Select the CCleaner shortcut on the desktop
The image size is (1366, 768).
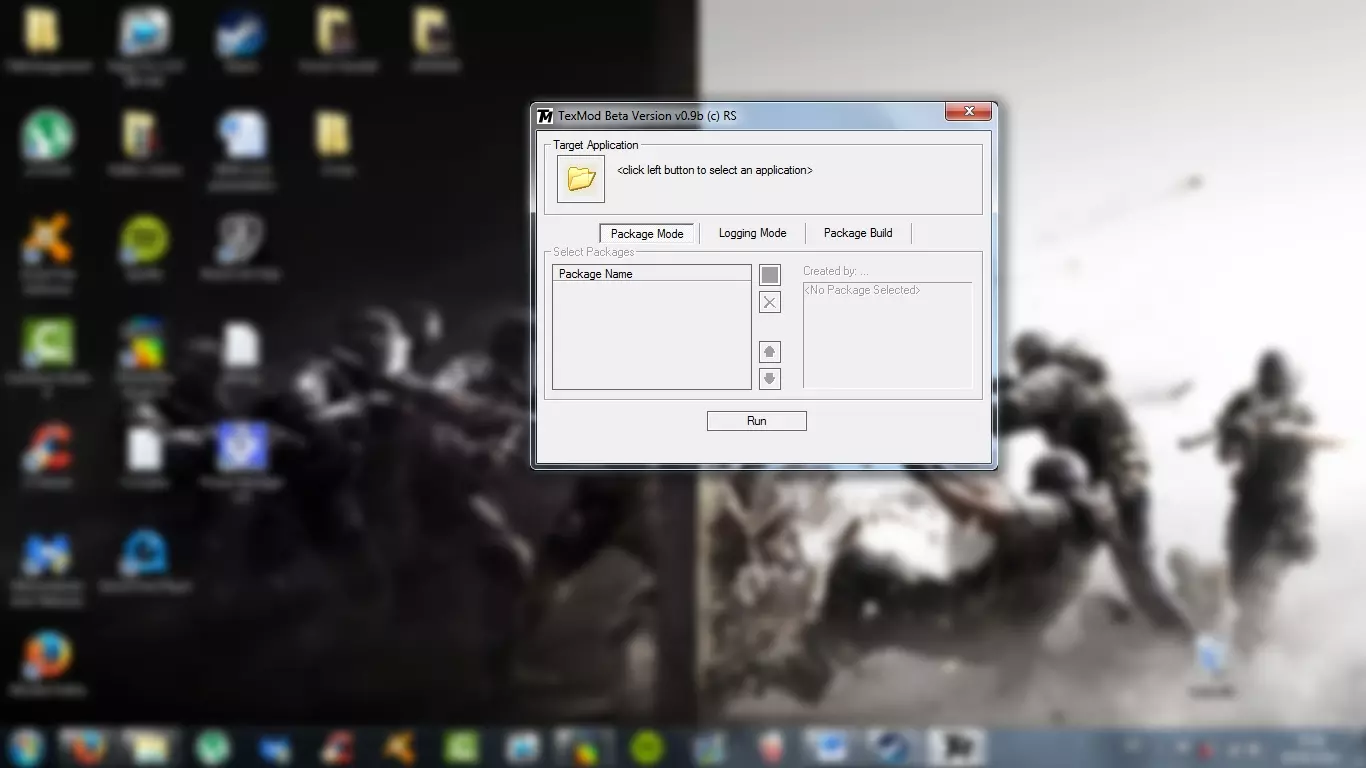click(47, 454)
